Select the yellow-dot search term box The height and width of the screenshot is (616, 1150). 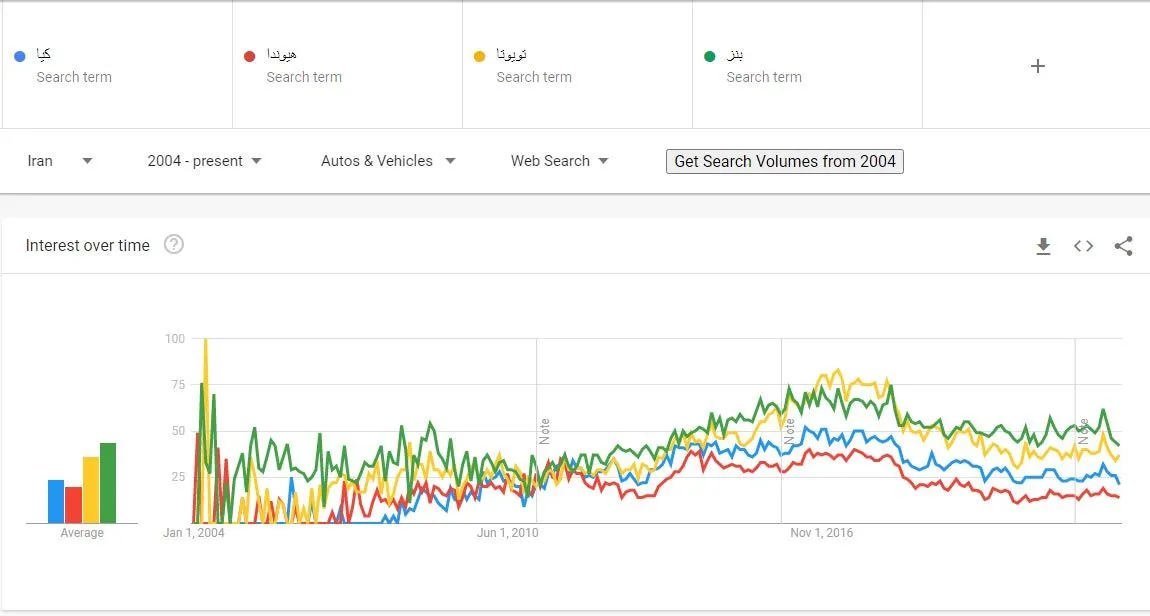click(577, 65)
